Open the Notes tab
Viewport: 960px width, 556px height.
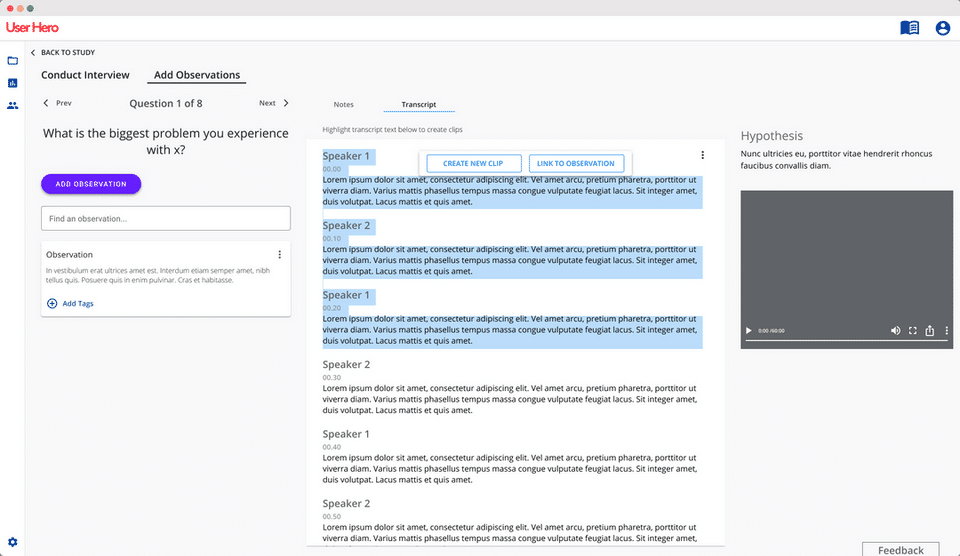343,105
